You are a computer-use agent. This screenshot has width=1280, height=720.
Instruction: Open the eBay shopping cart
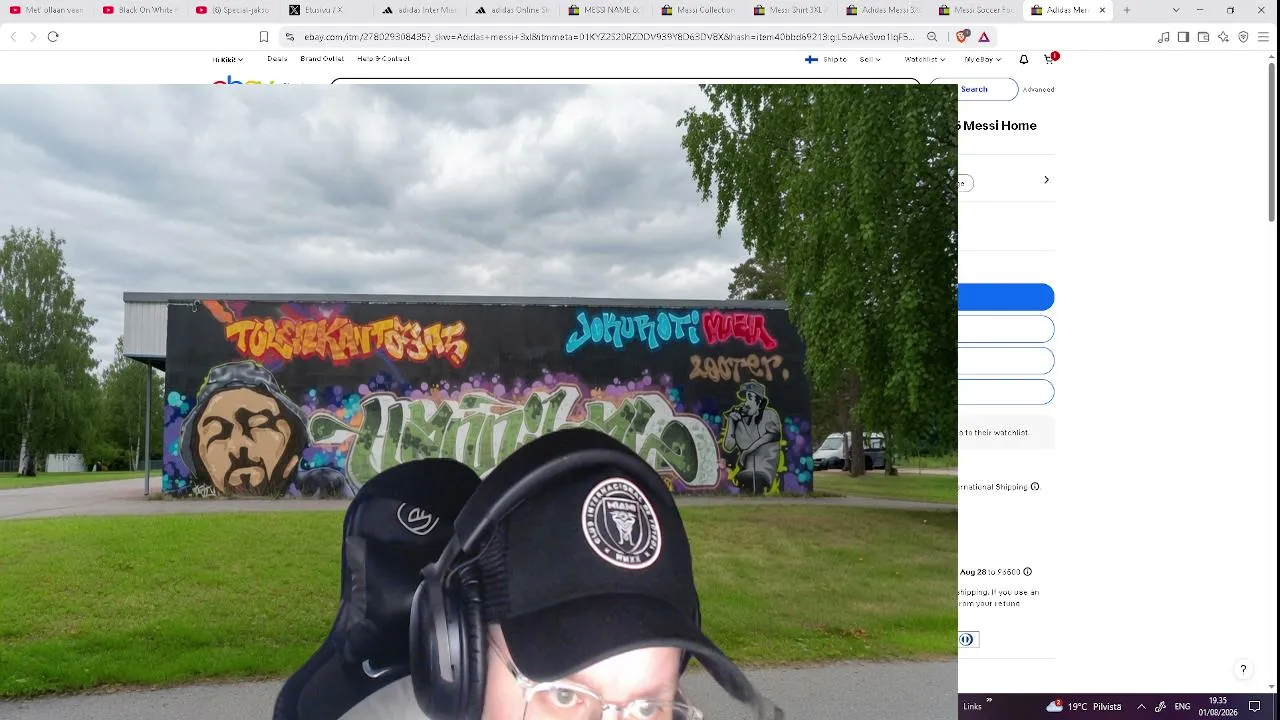point(1049,59)
